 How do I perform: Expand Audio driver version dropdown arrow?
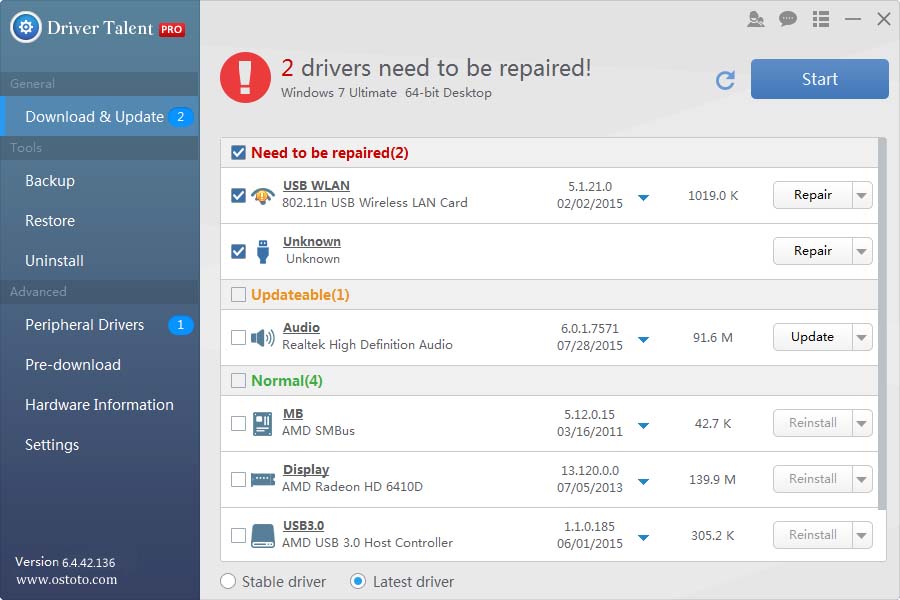643,339
